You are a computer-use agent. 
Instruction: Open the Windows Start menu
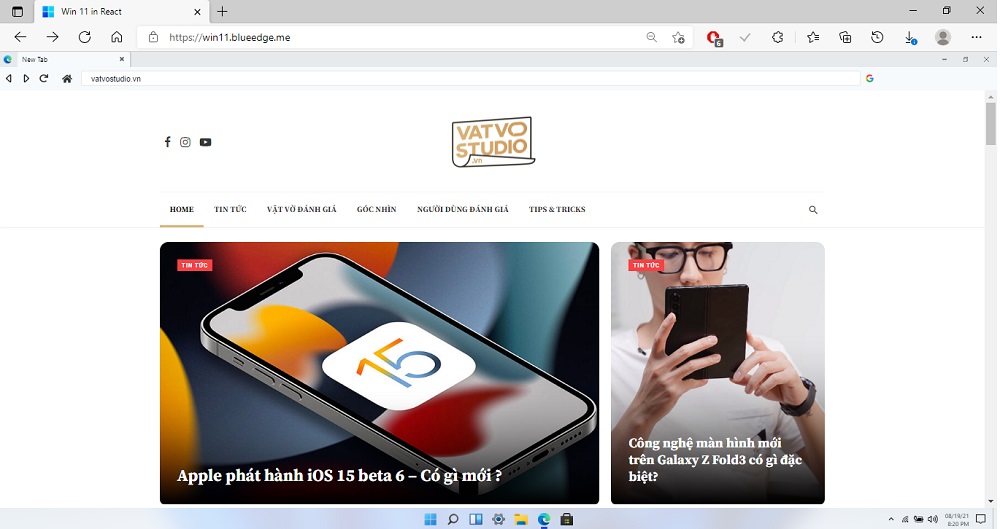[x=430, y=519]
